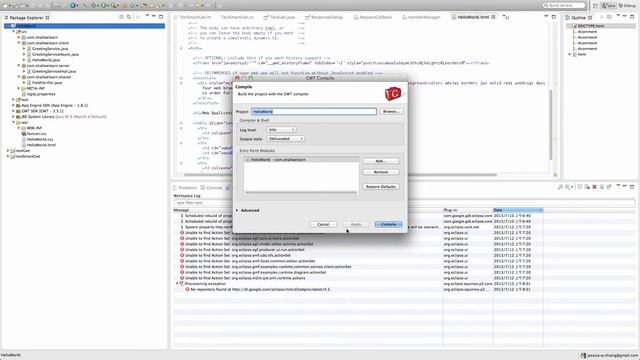Sort log by Message column header

tap(308, 210)
